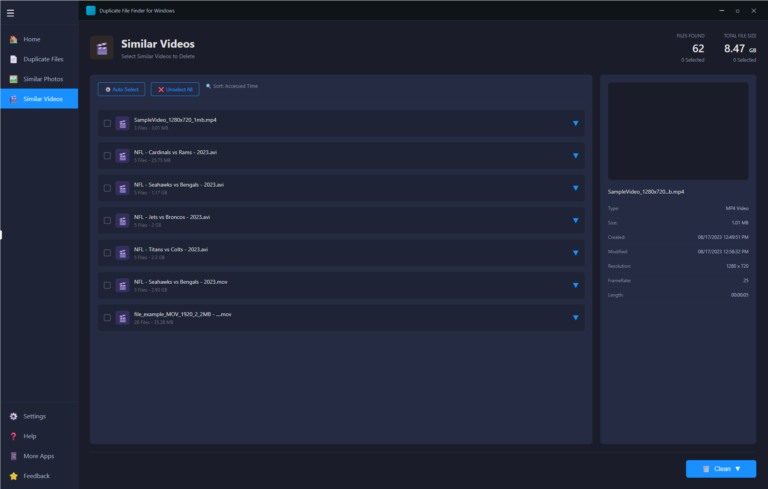Screen dimensions: 768x489
Task: Check the NFL Titans vs Colts checkbox
Action: coord(107,253)
